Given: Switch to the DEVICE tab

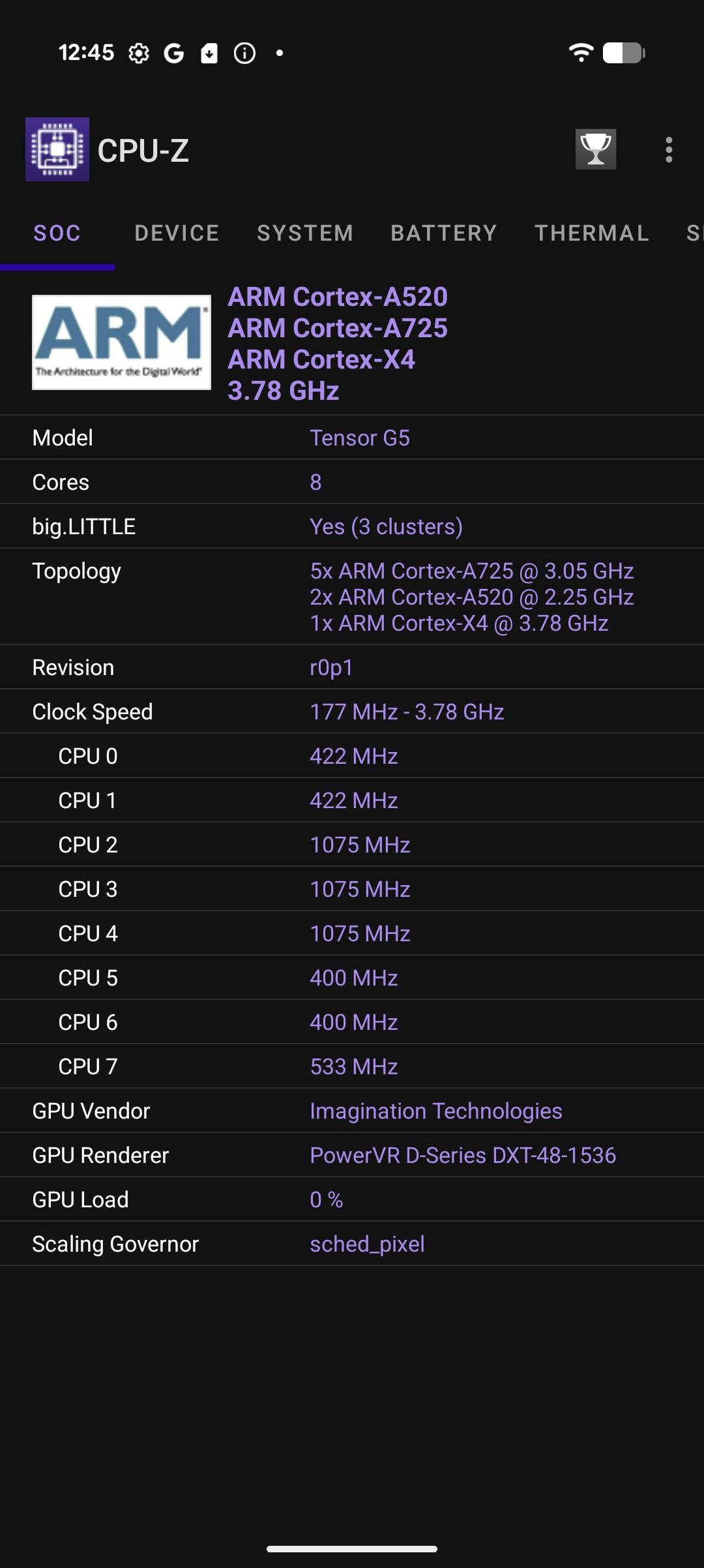Looking at the screenshot, I should [x=177, y=233].
